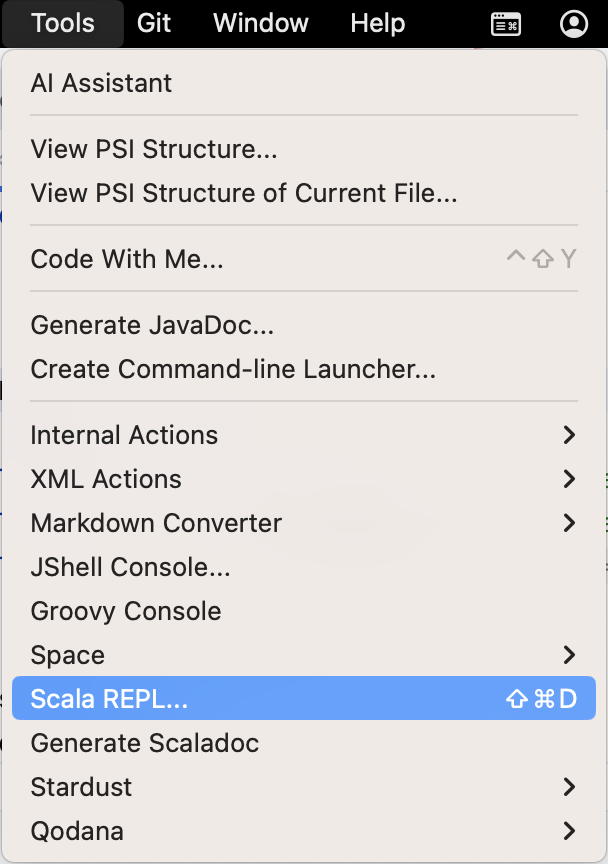608x864 pixels.
Task: Expand the Markdown Converter submenu
Action: coord(156,523)
